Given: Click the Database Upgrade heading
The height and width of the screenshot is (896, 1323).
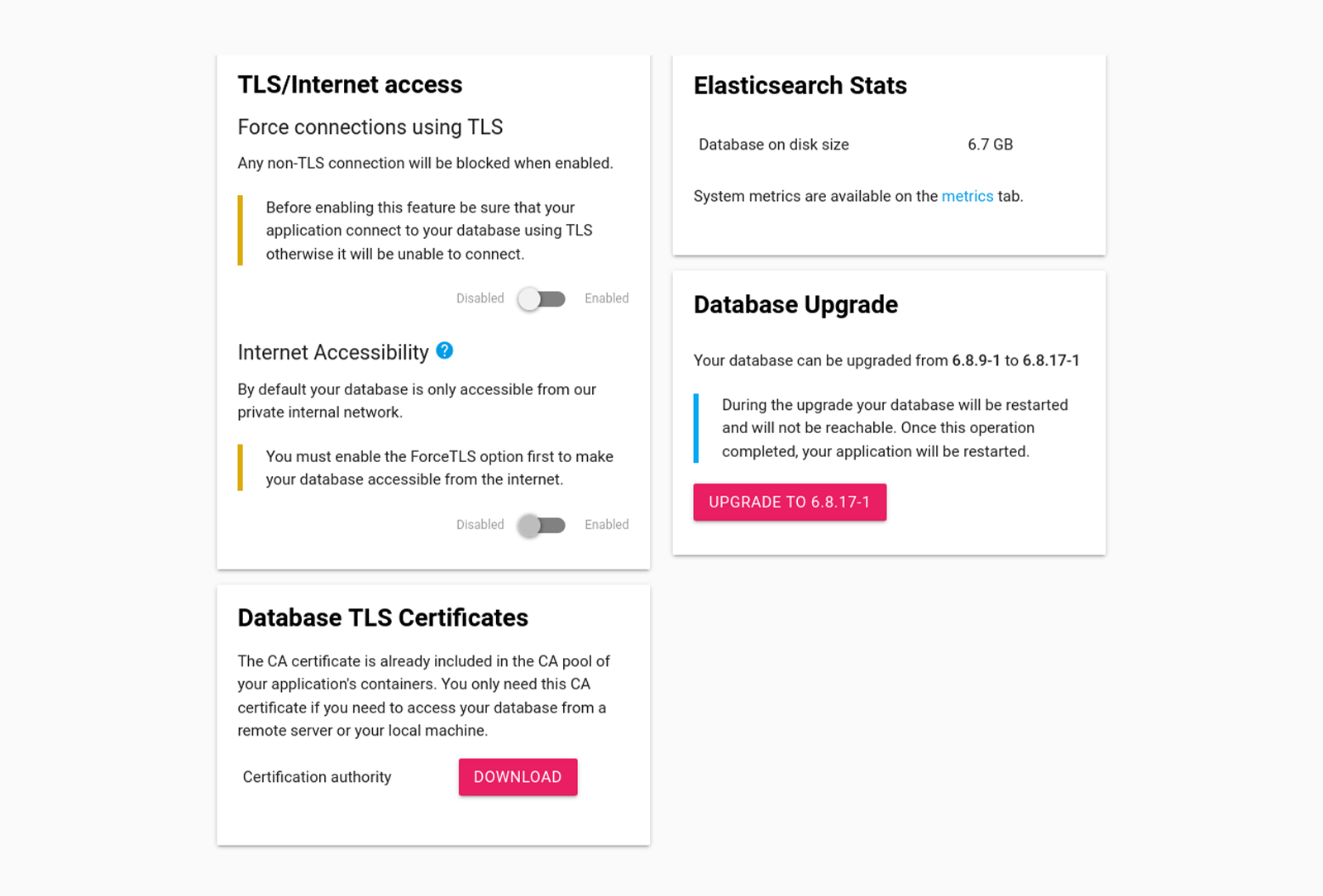Looking at the screenshot, I should pos(795,304).
